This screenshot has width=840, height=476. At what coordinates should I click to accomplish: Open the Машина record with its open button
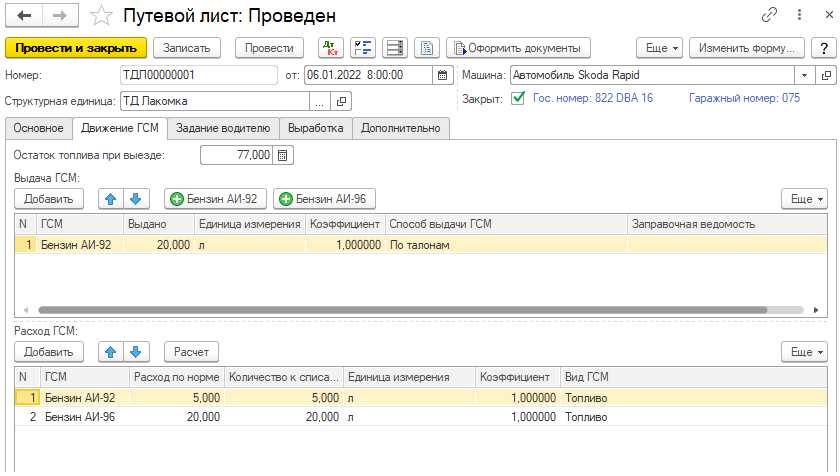[826, 75]
